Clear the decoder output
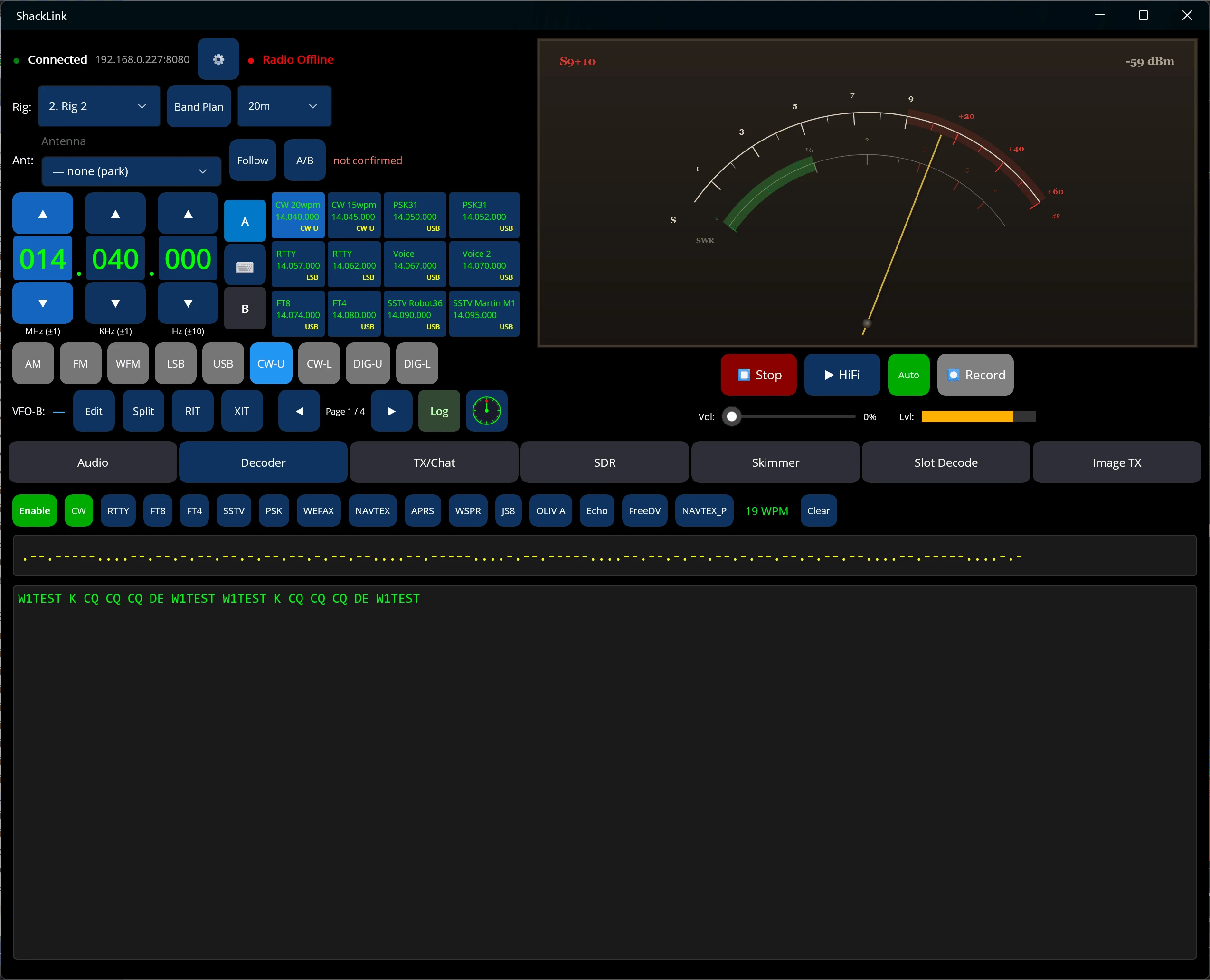The height and width of the screenshot is (980, 1210). pyautogui.click(x=818, y=510)
